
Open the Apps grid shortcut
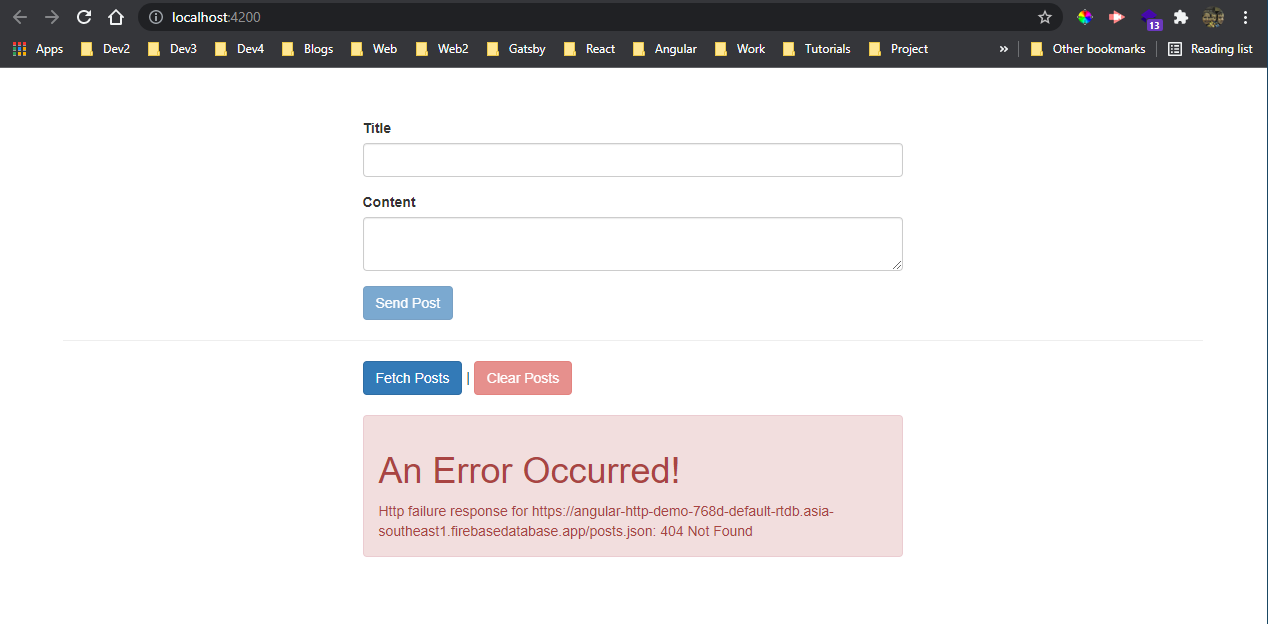point(37,48)
